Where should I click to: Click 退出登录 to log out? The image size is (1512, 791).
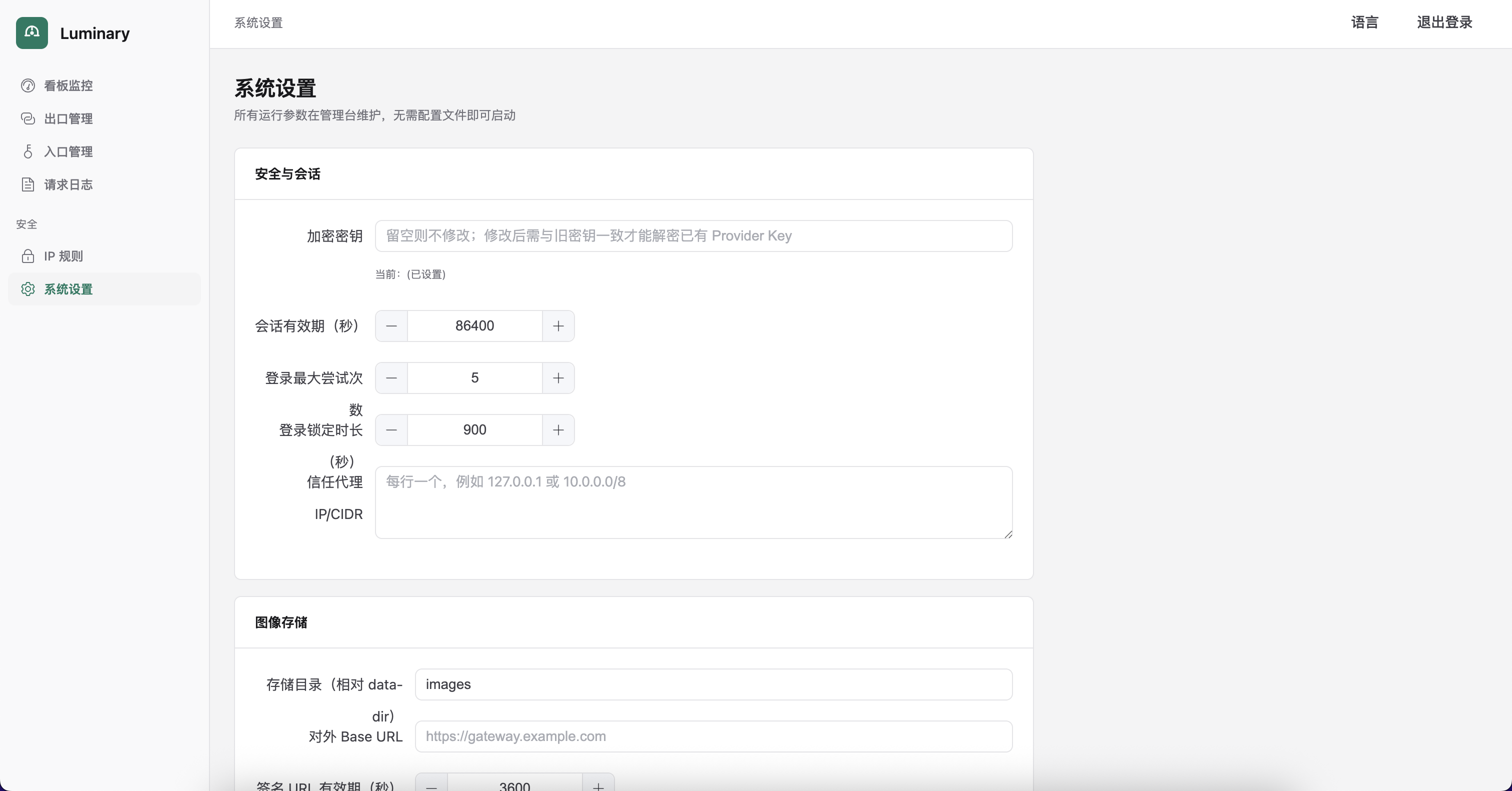1444,22
